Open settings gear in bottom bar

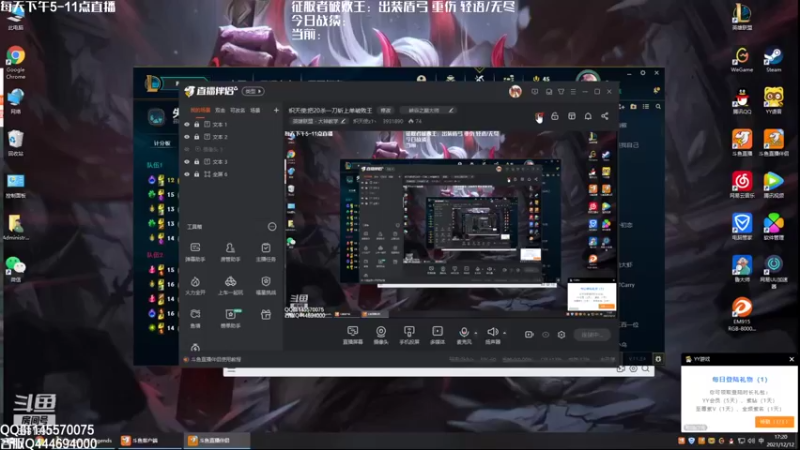(561, 335)
